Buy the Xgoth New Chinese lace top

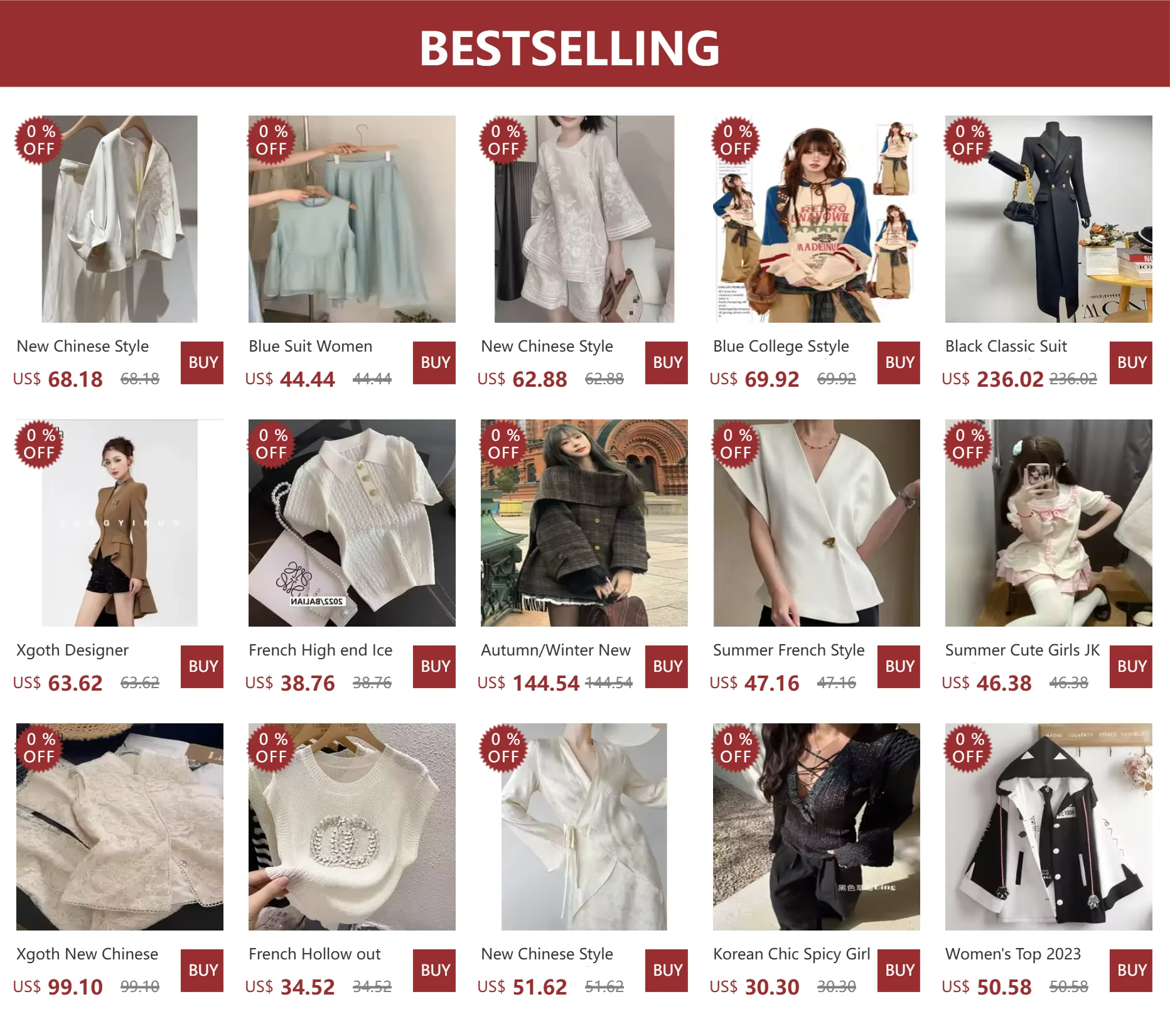pyautogui.click(x=202, y=971)
